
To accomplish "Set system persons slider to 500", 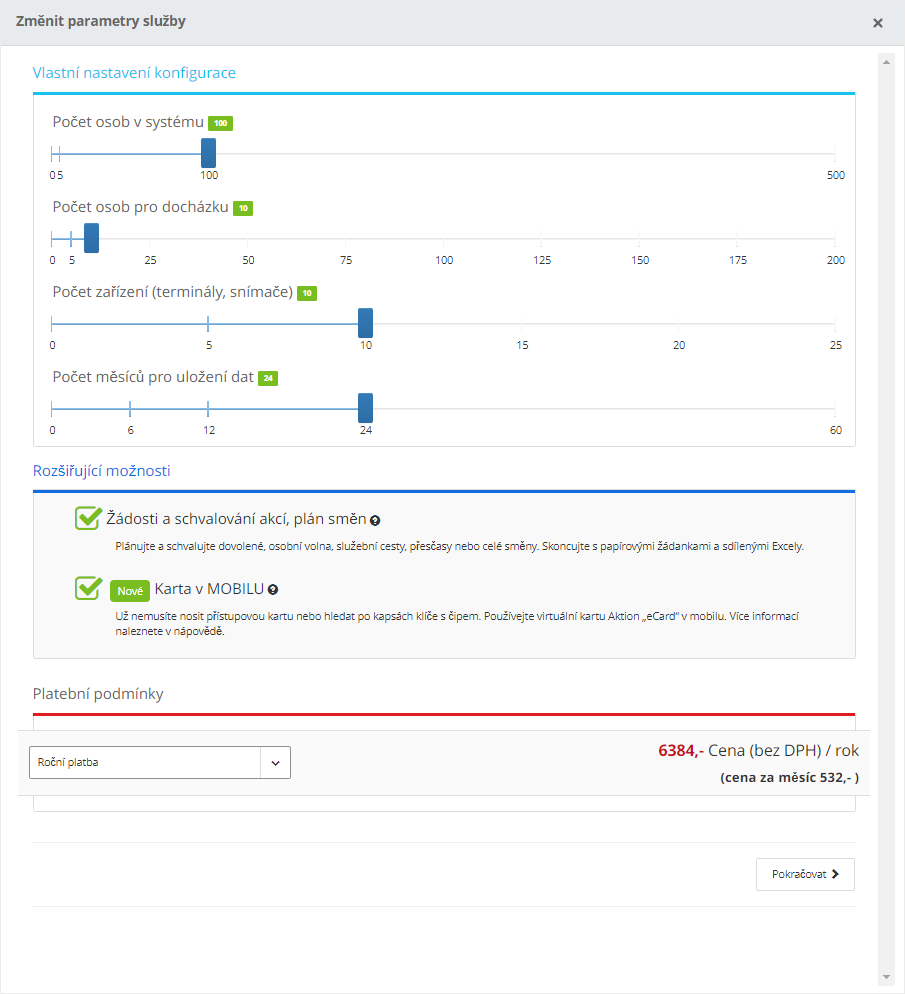I will coord(835,154).
